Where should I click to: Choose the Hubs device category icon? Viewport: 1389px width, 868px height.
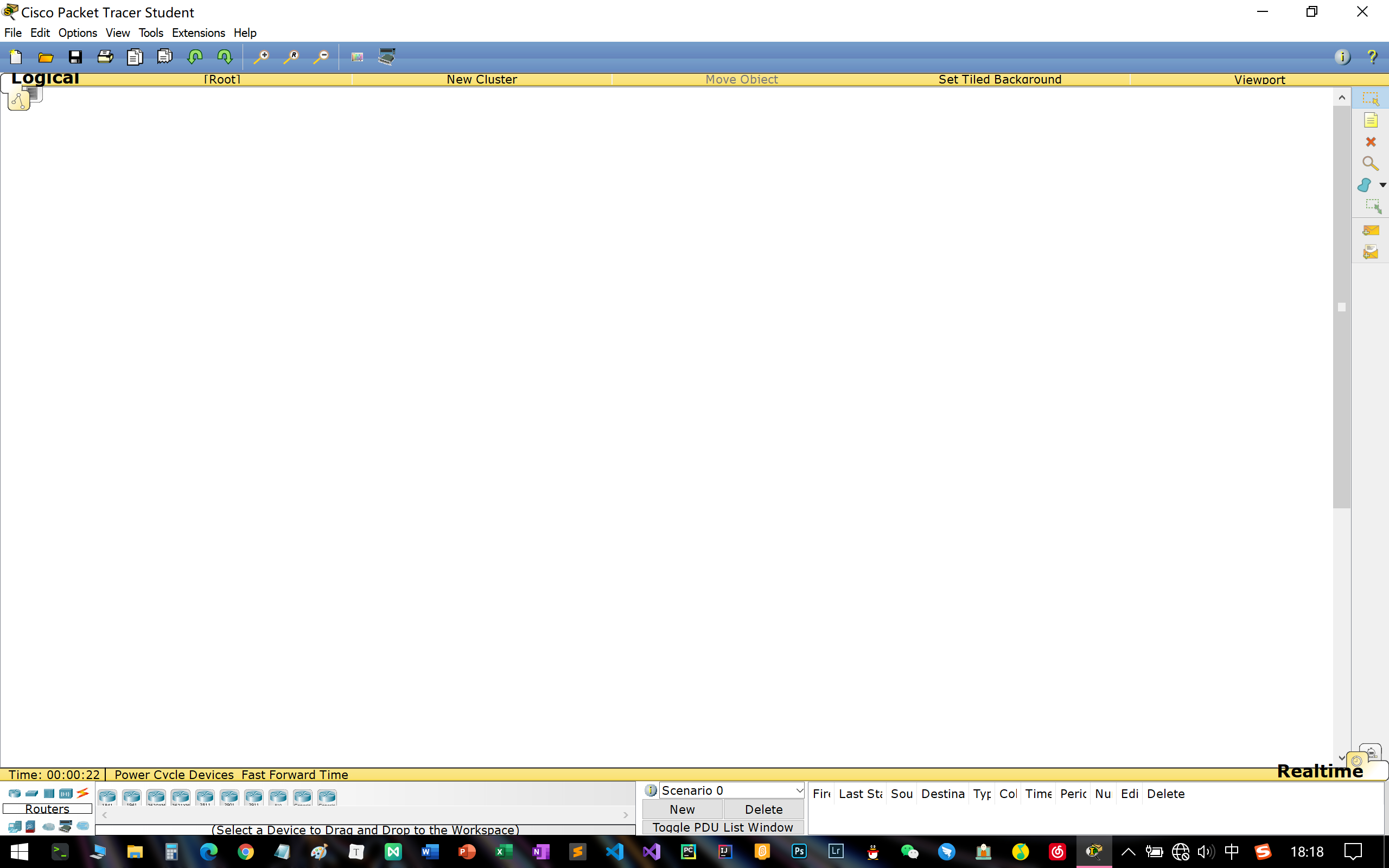49,793
